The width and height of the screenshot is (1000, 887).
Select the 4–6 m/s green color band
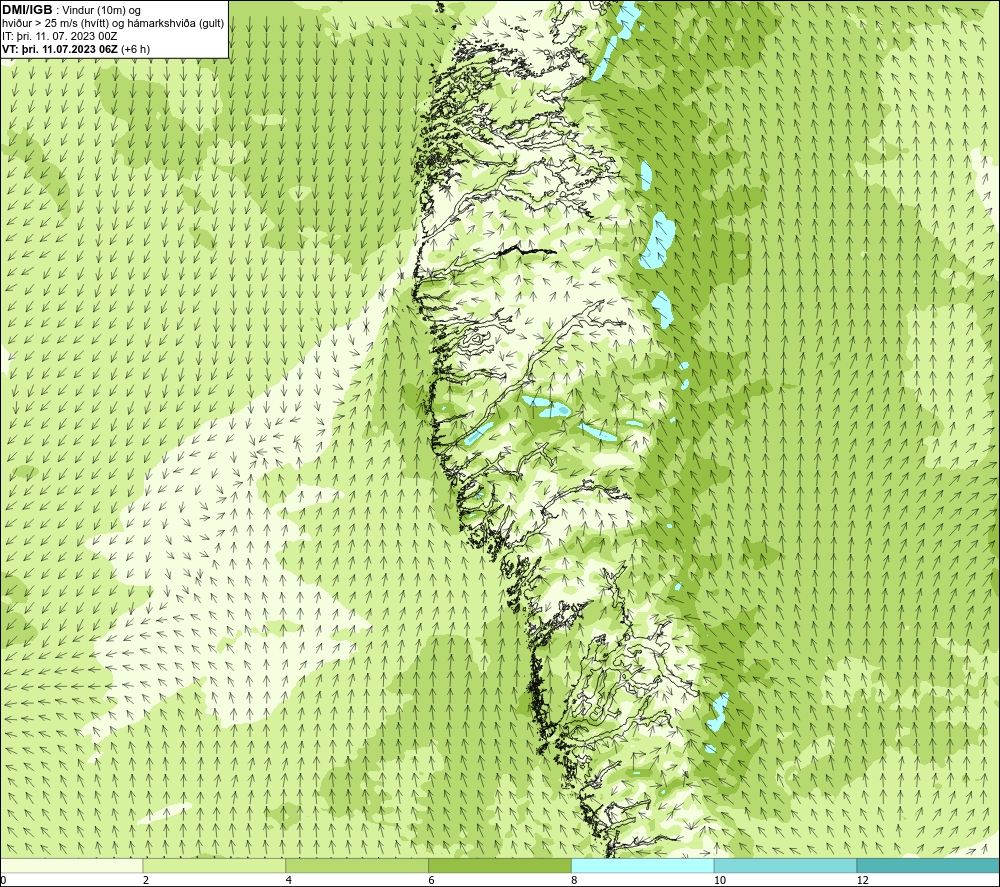coord(357,865)
